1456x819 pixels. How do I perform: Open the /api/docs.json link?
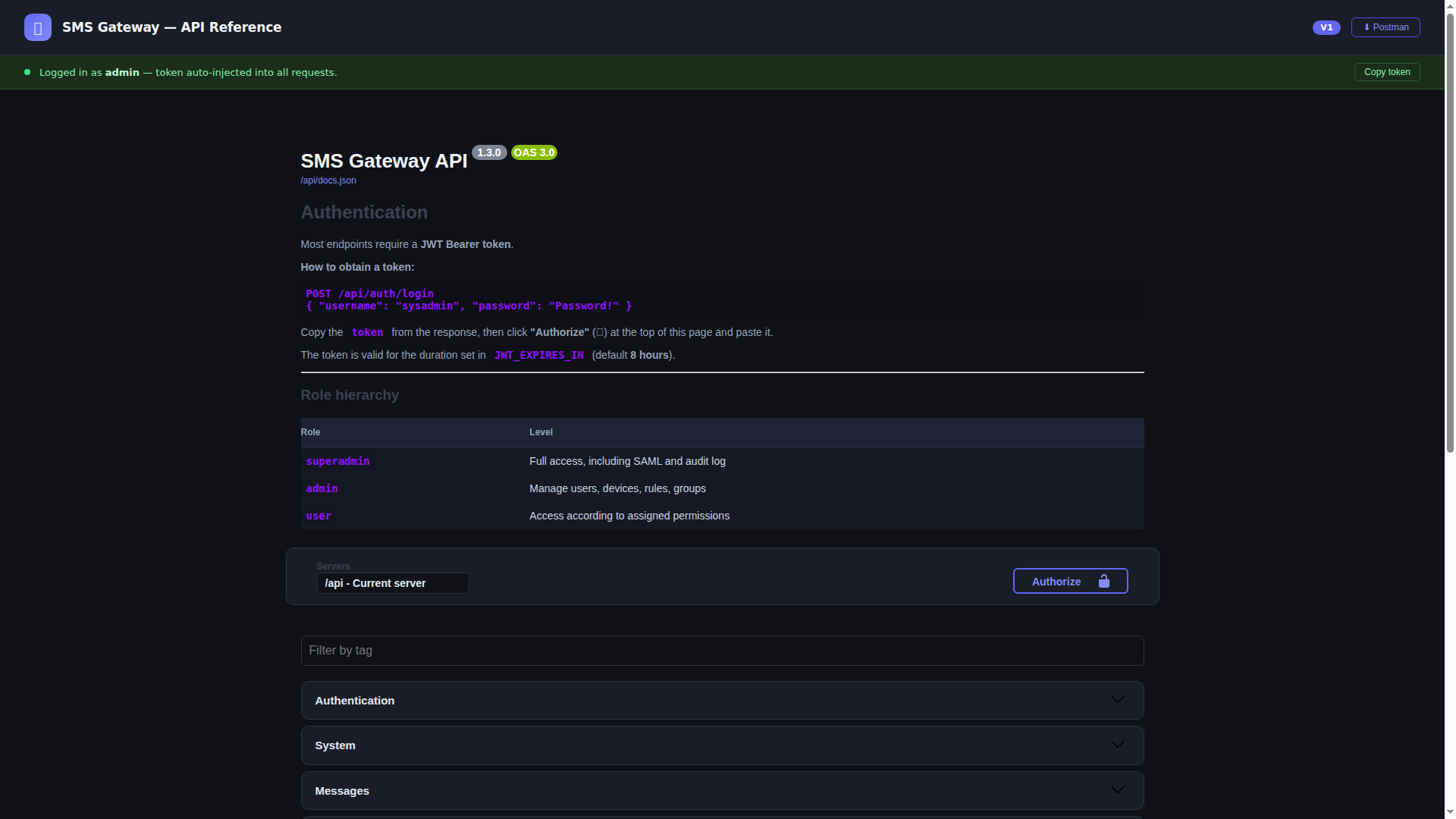(x=328, y=180)
